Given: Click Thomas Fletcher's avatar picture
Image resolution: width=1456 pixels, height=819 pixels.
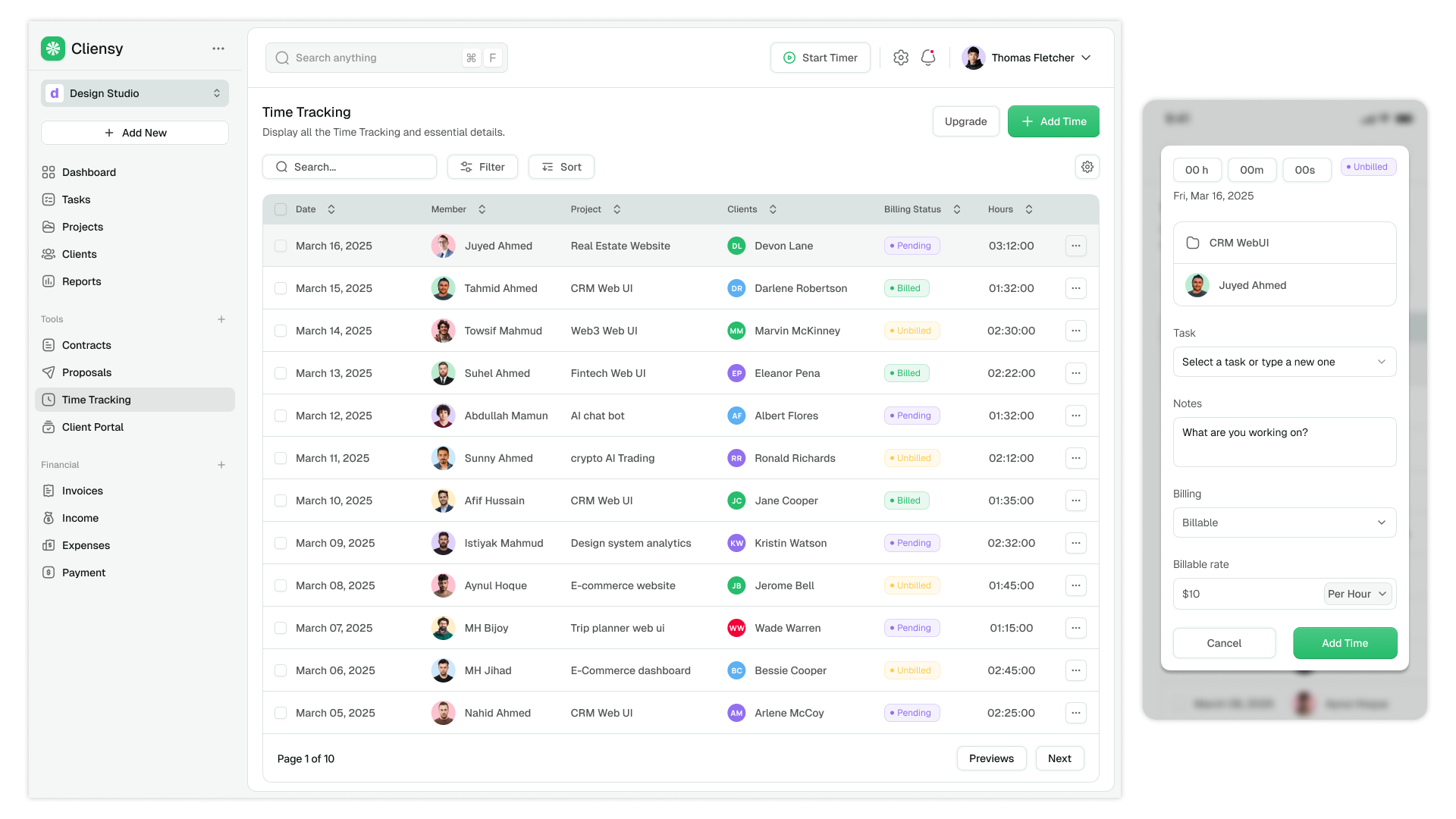Looking at the screenshot, I should point(973,58).
